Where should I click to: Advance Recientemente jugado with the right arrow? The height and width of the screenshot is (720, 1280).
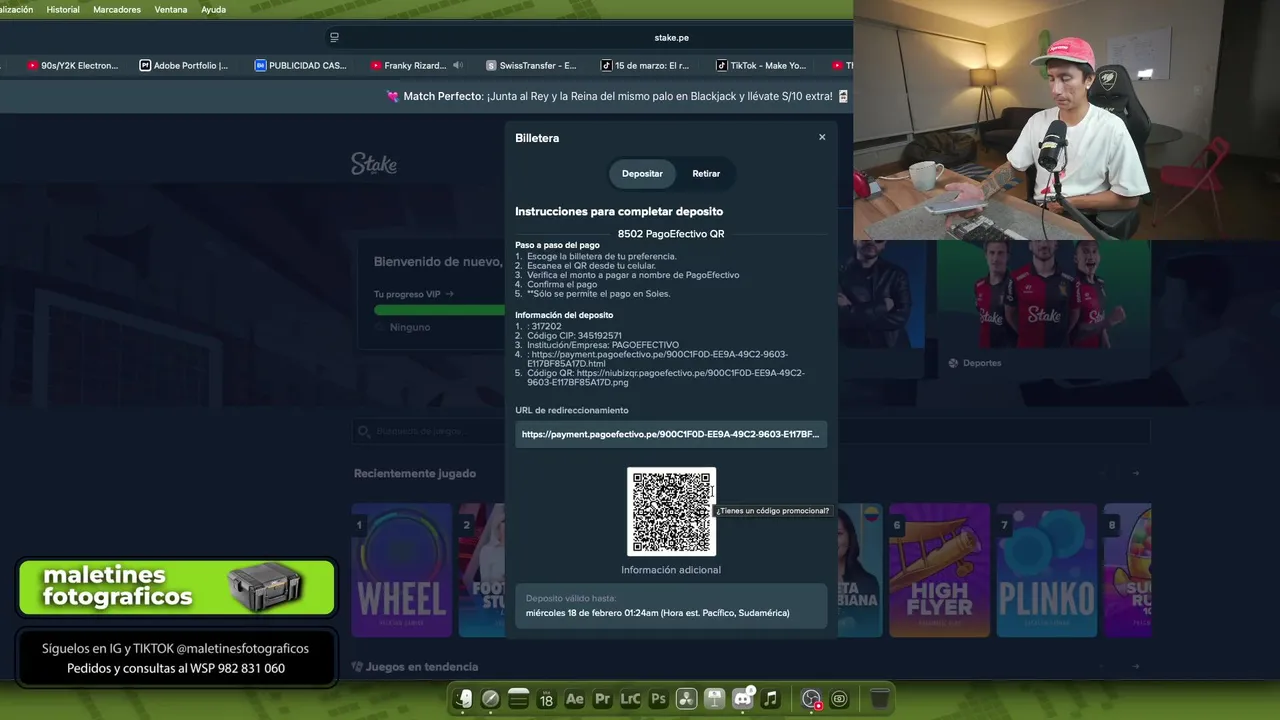tap(1136, 473)
